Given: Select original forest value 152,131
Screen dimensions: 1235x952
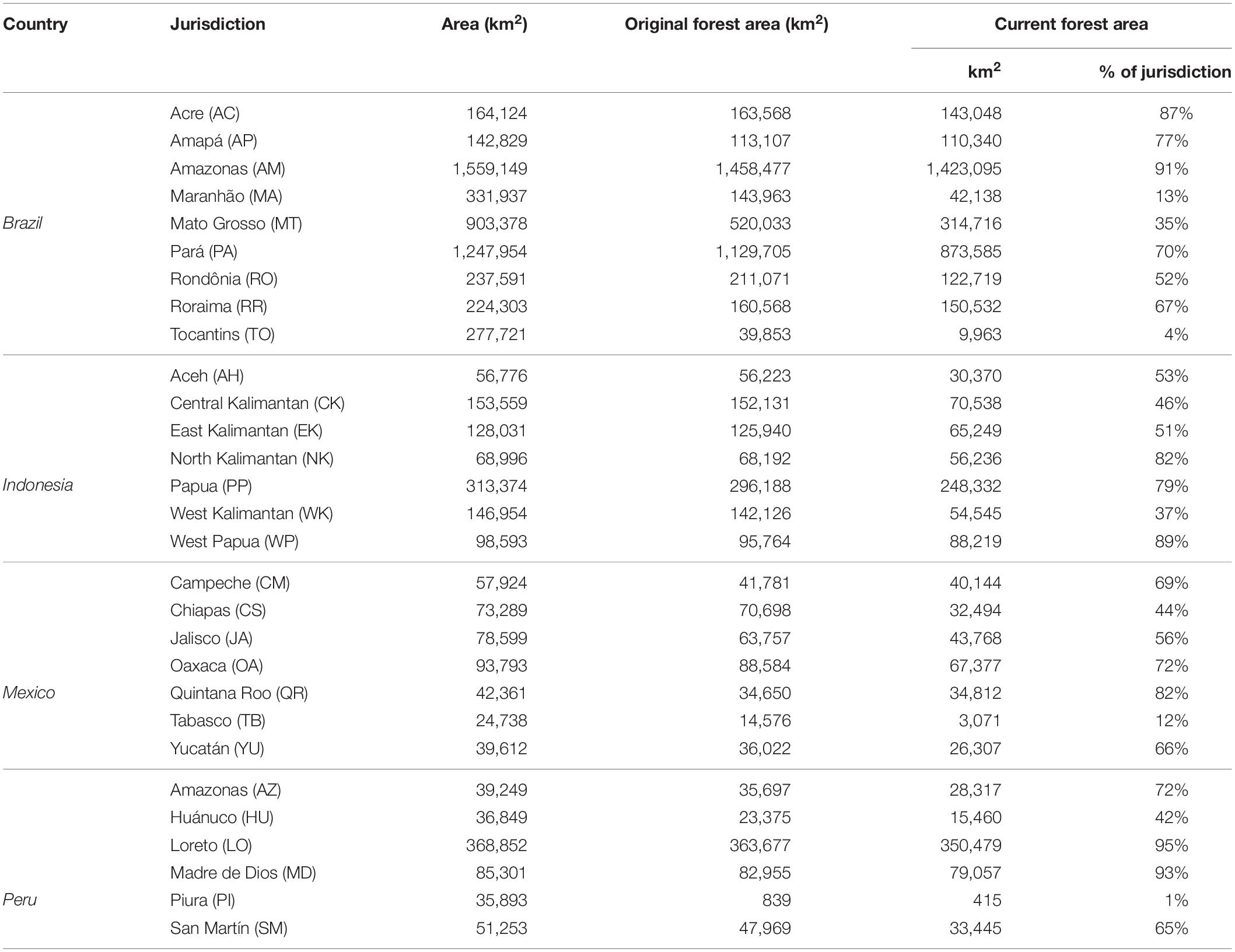Looking at the screenshot, I should pyautogui.click(x=760, y=403).
